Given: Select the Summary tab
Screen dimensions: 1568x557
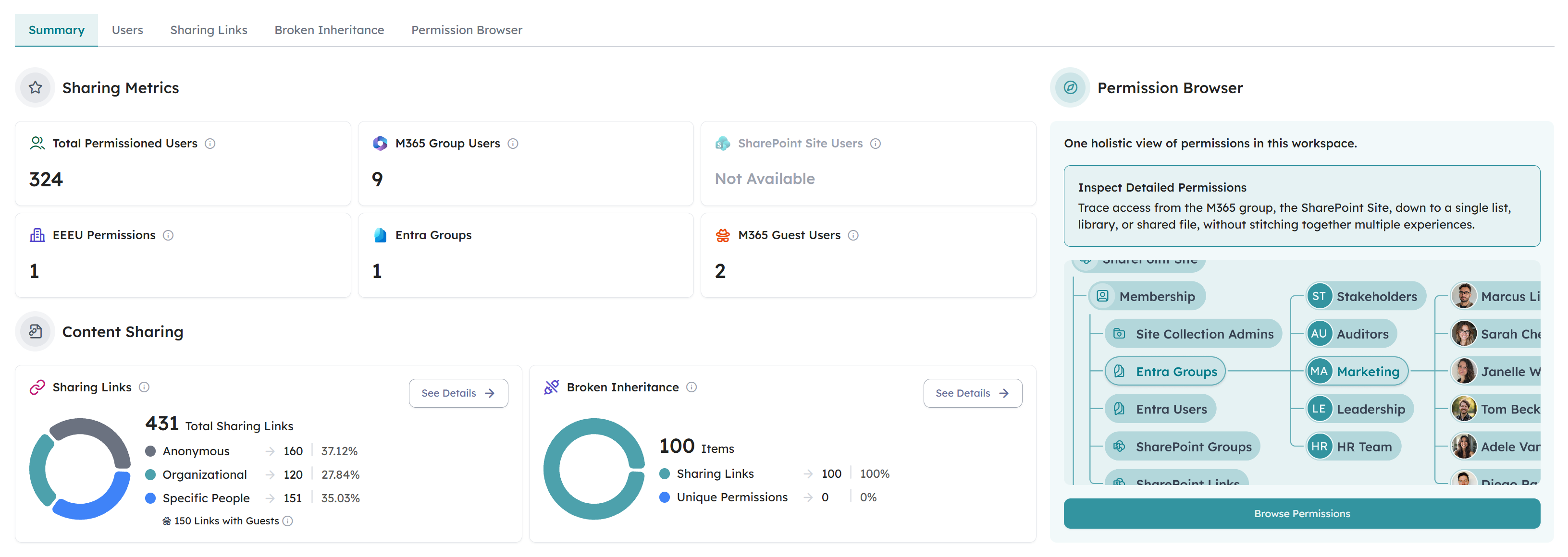Looking at the screenshot, I should pyautogui.click(x=57, y=30).
